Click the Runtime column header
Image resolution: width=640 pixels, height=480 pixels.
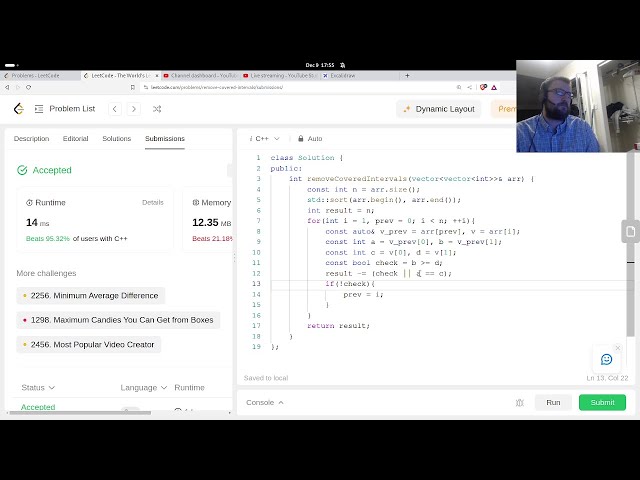pos(189,388)
